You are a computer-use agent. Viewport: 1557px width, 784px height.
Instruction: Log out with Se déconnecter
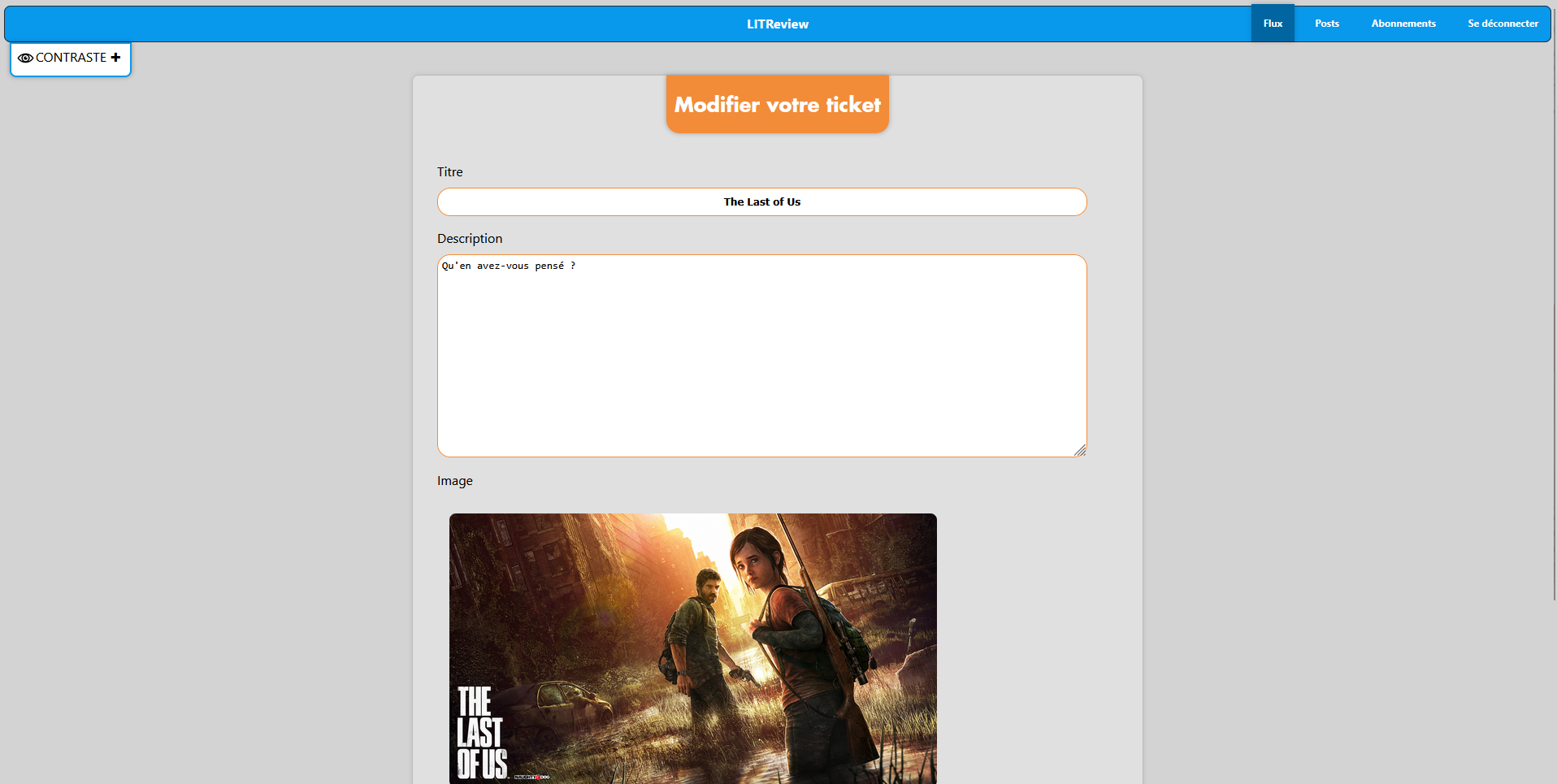[1502, 24]
